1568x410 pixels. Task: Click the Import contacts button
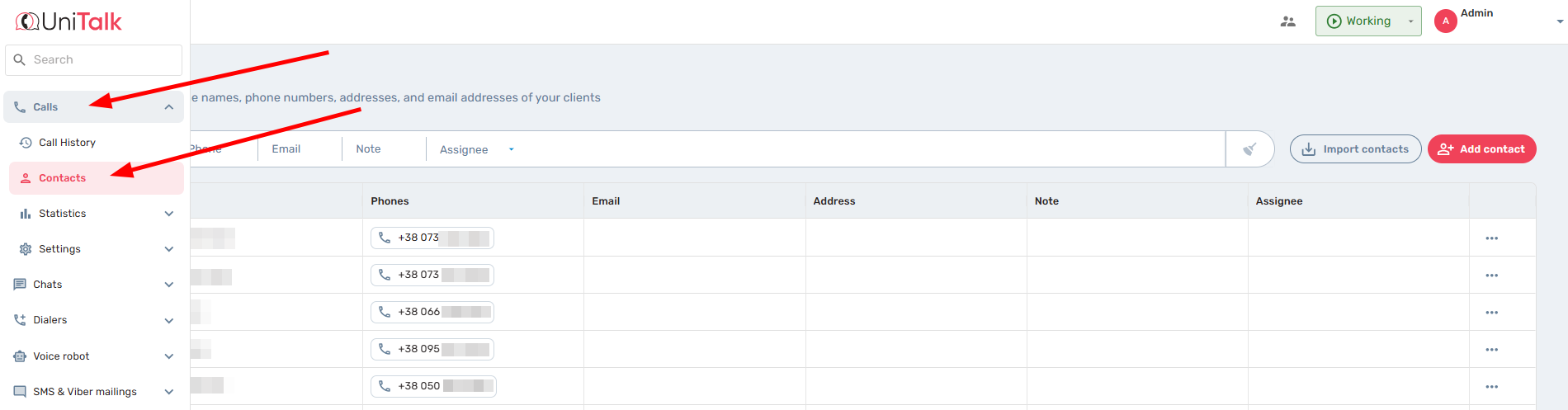(x=1355, y=149)
